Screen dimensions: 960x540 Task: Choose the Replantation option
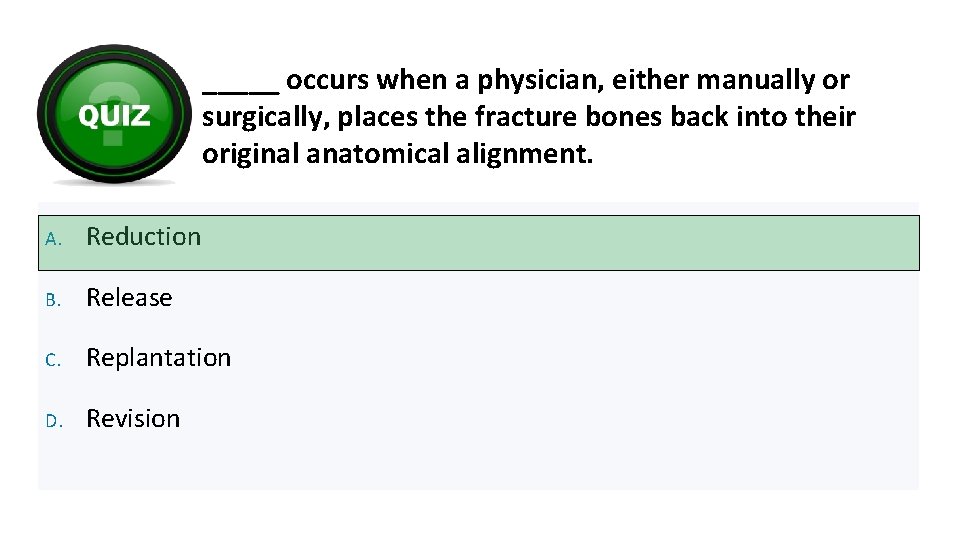point(158,358)
